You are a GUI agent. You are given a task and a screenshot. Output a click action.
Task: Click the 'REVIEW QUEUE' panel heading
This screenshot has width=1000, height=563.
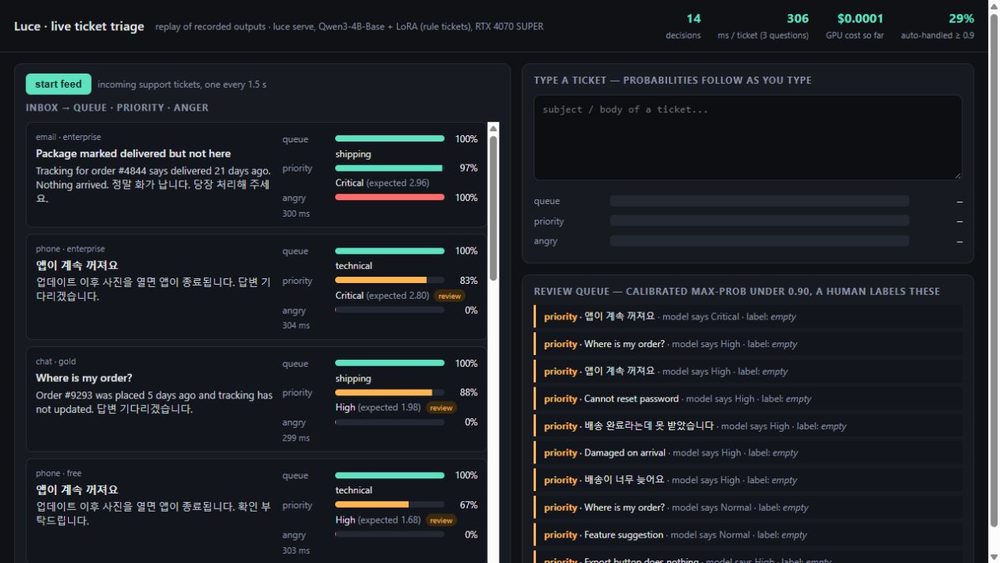[x=737, y=291]
